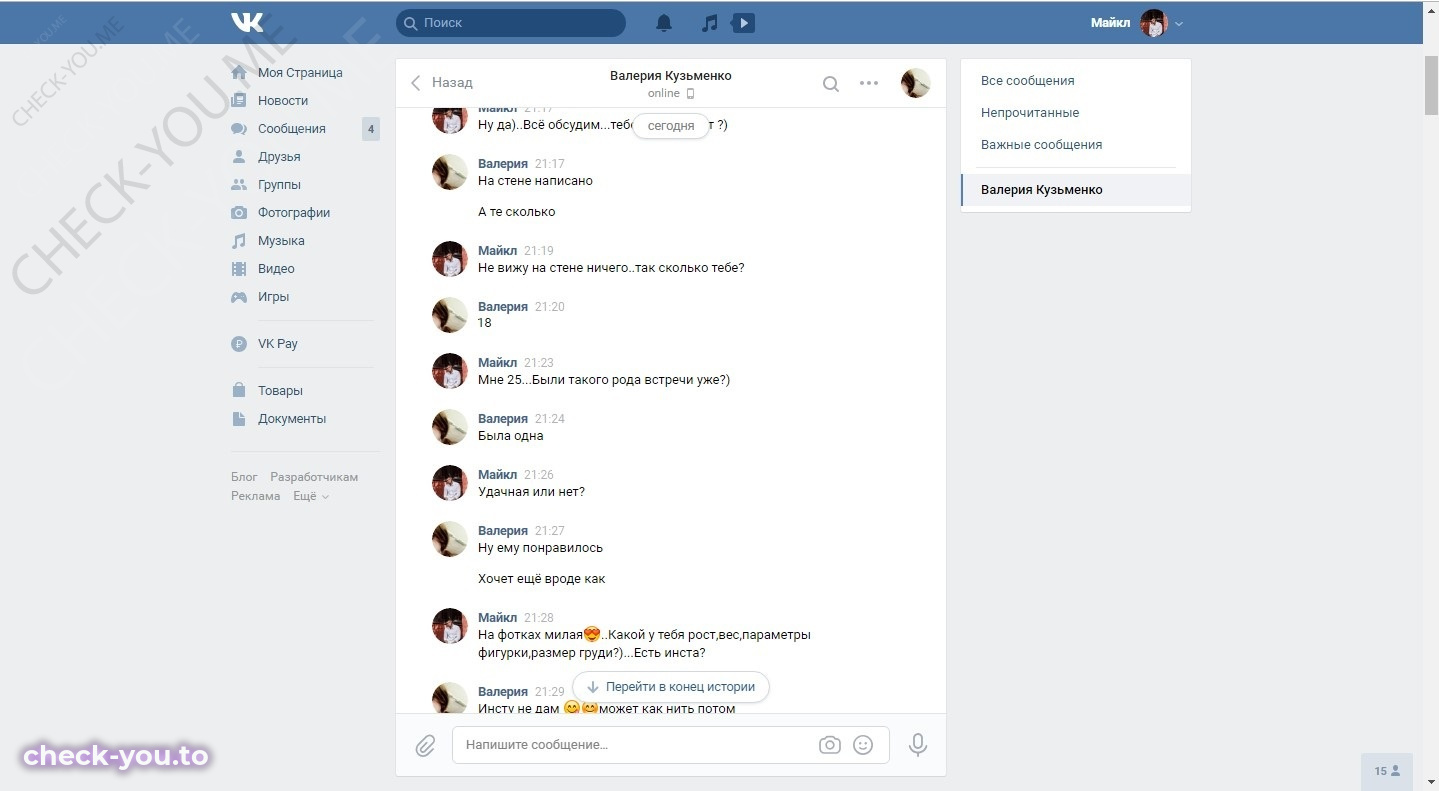Click sender name Майкл at 21:19
Viewport: 1439px width, 791px height.
click(498, 251)
